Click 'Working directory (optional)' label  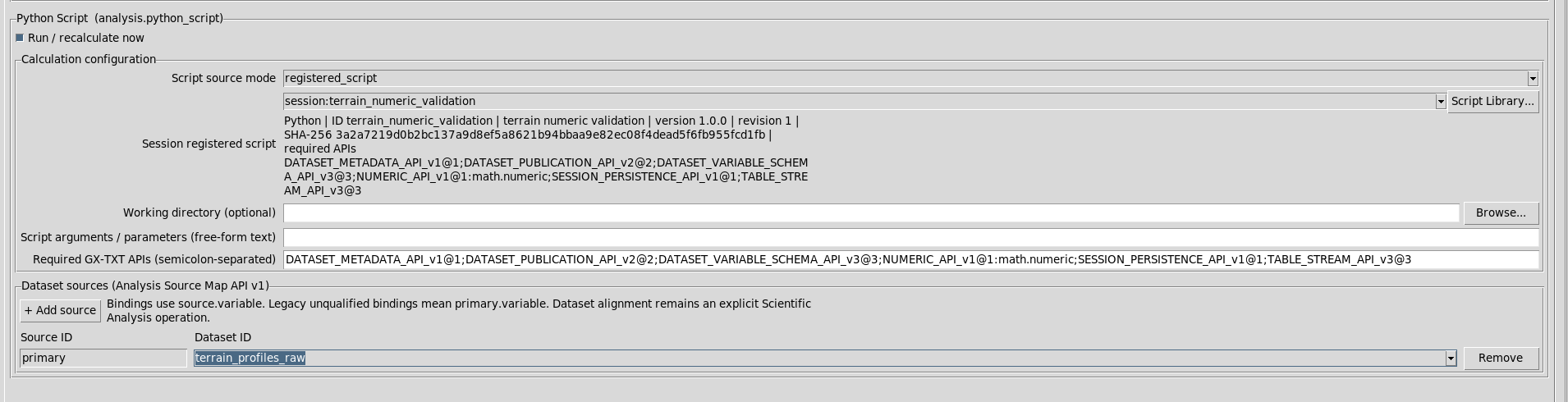click(x=199, y=213)
